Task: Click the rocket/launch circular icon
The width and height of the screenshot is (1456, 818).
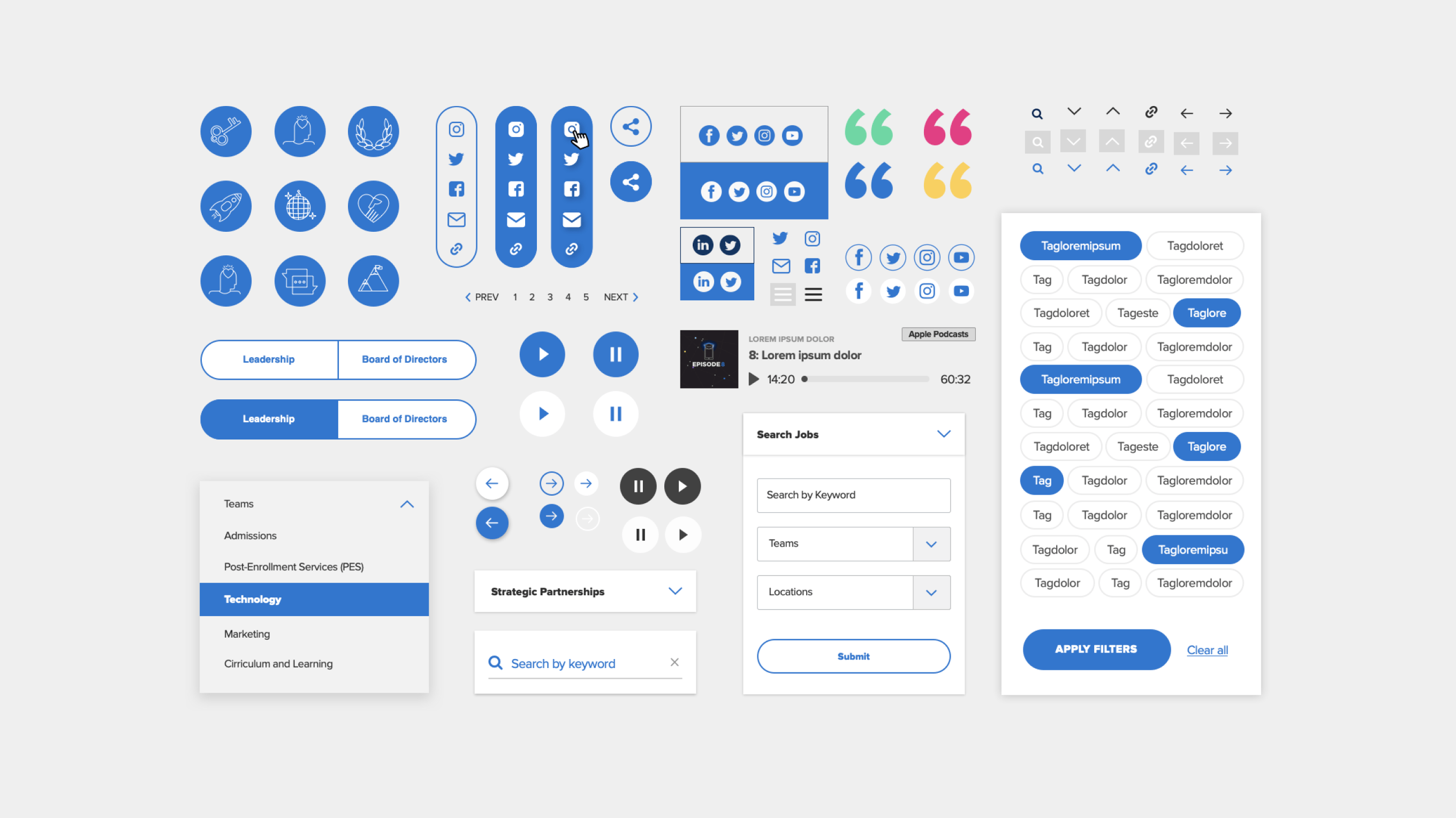Action: (x=225, y=205)
